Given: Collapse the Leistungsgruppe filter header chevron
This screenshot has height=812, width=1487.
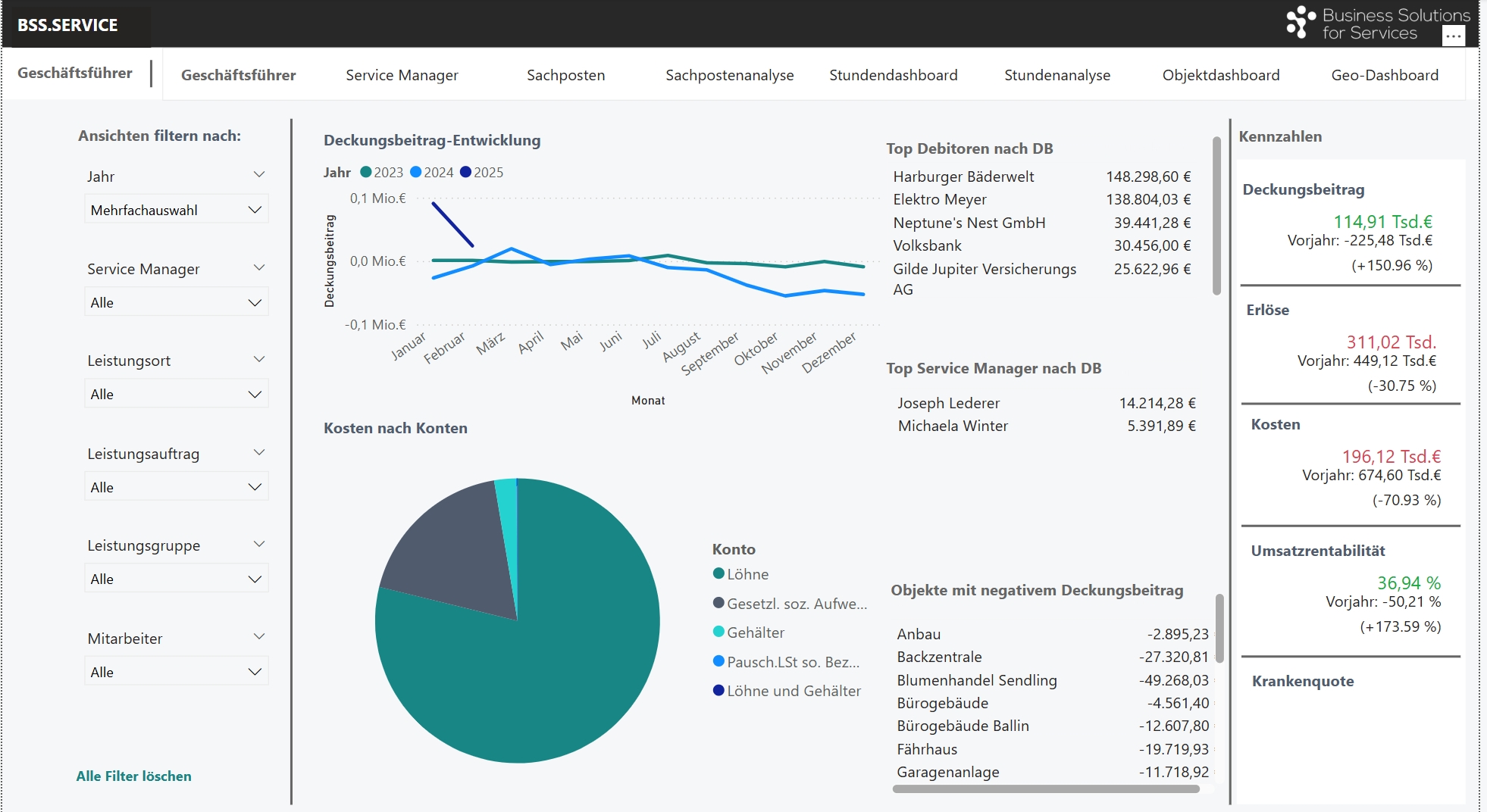Looking at the screenshot, I should tap(258, 545).
